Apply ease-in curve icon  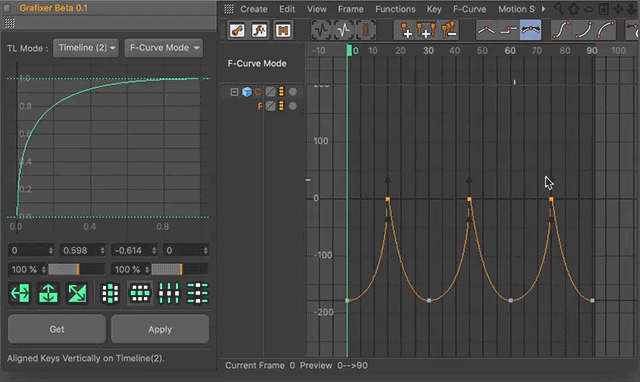click(x=583, y=30)
